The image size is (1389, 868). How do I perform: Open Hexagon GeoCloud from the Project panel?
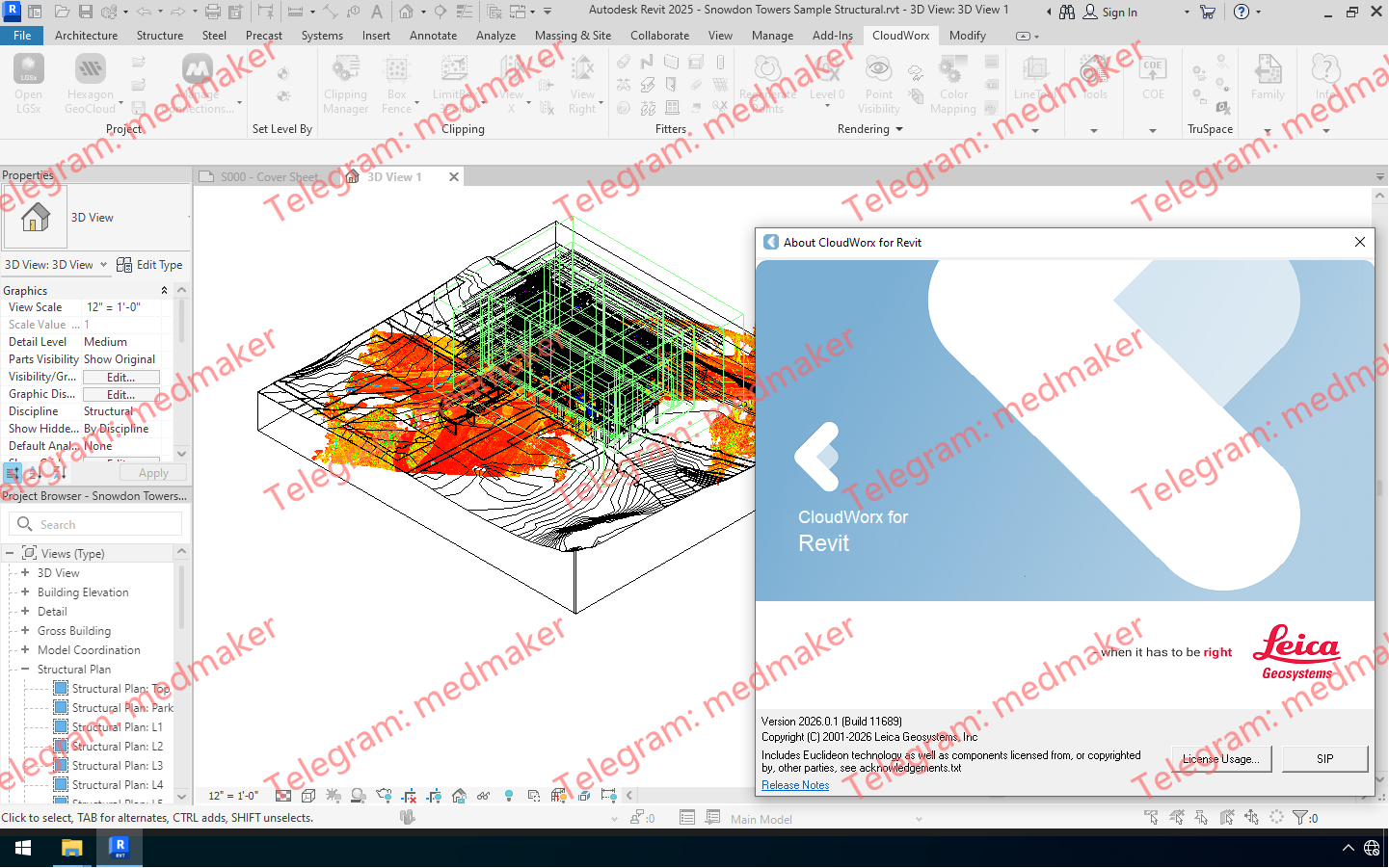click(91, 83)
